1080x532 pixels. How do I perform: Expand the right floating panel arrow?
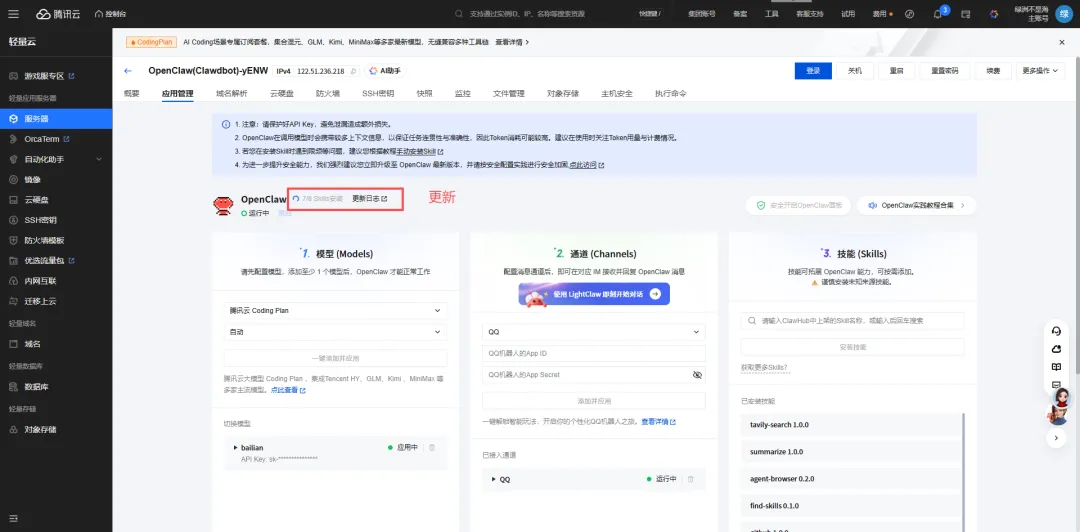click(1056, 438)
